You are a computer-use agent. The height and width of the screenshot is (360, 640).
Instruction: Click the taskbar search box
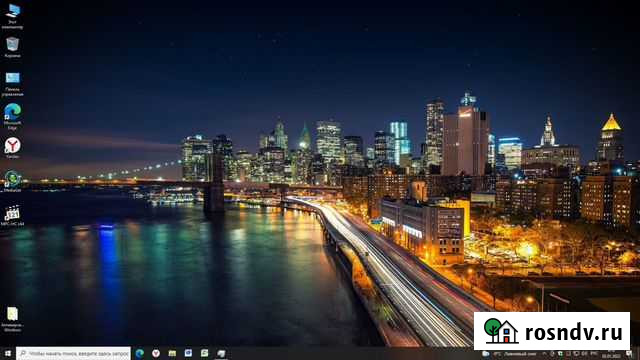(x=73, y=353)
